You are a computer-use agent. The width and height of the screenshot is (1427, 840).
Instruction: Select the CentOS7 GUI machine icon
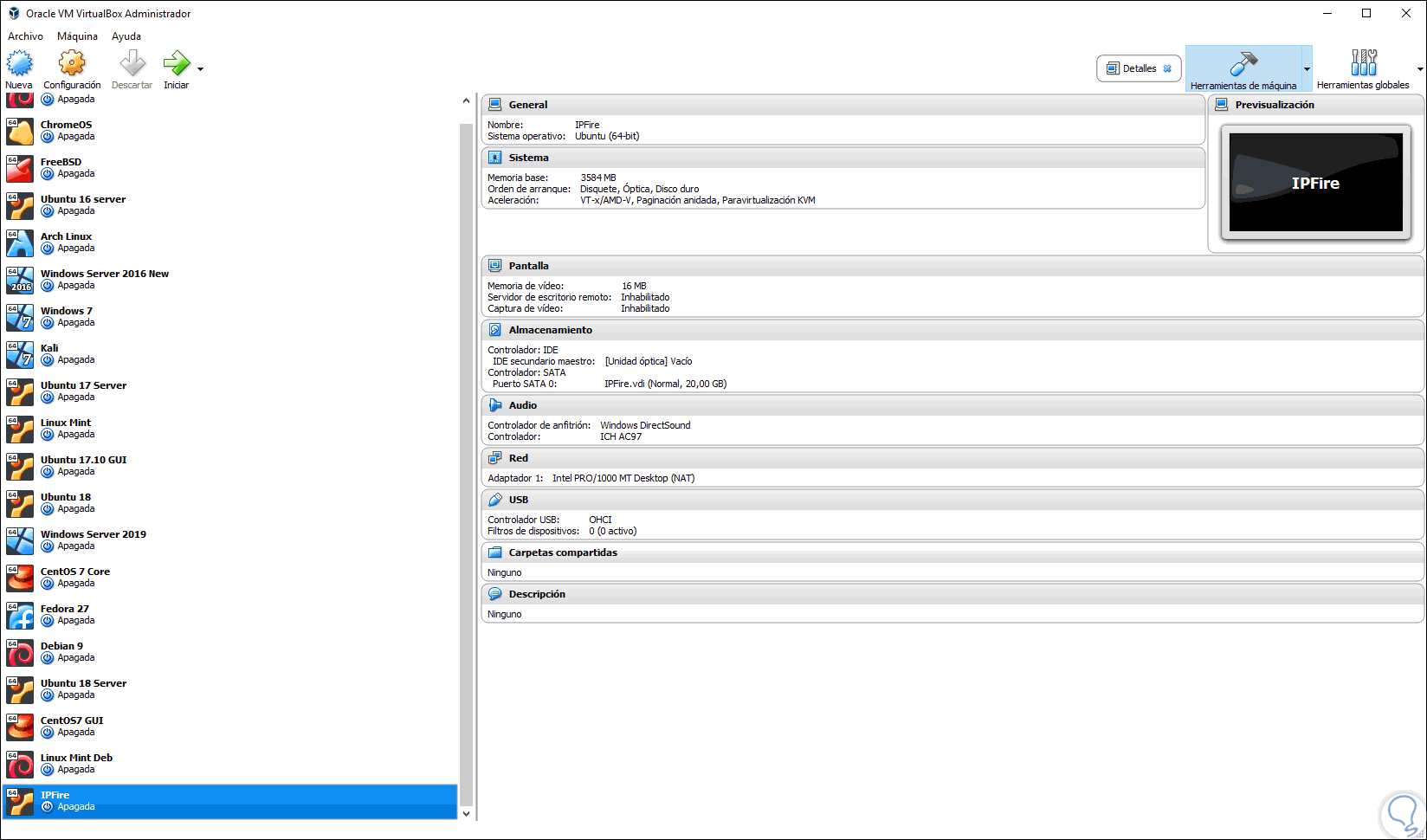[x=20, y=727]
